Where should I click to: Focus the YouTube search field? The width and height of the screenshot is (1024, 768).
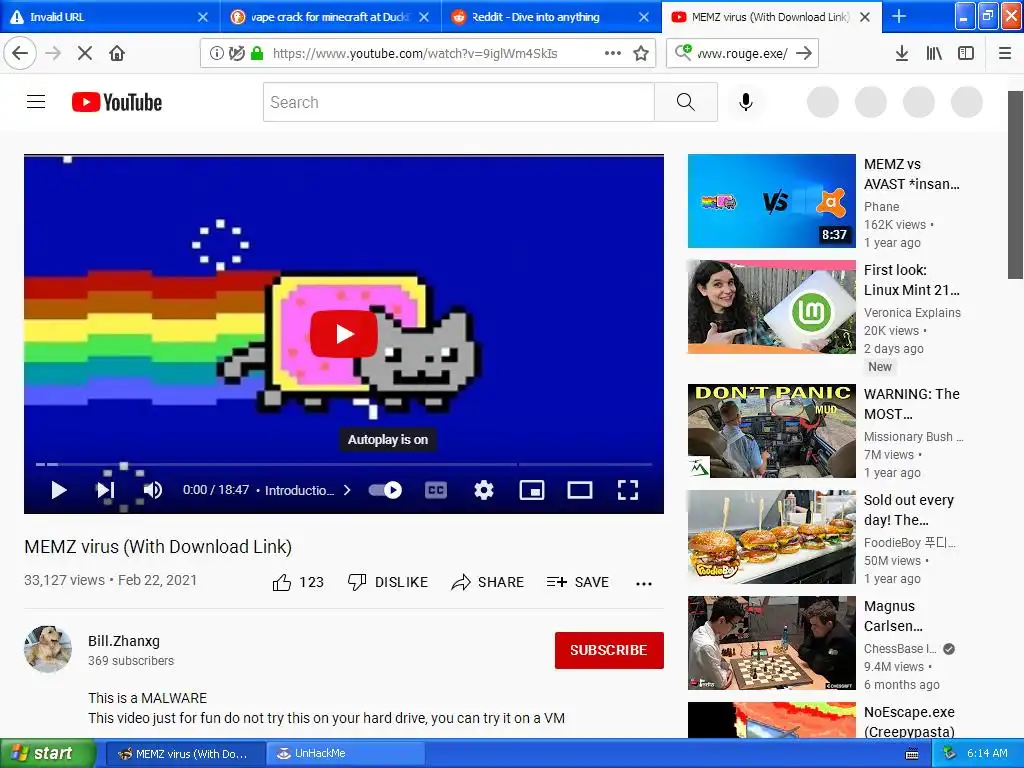(x=458, y=102)
